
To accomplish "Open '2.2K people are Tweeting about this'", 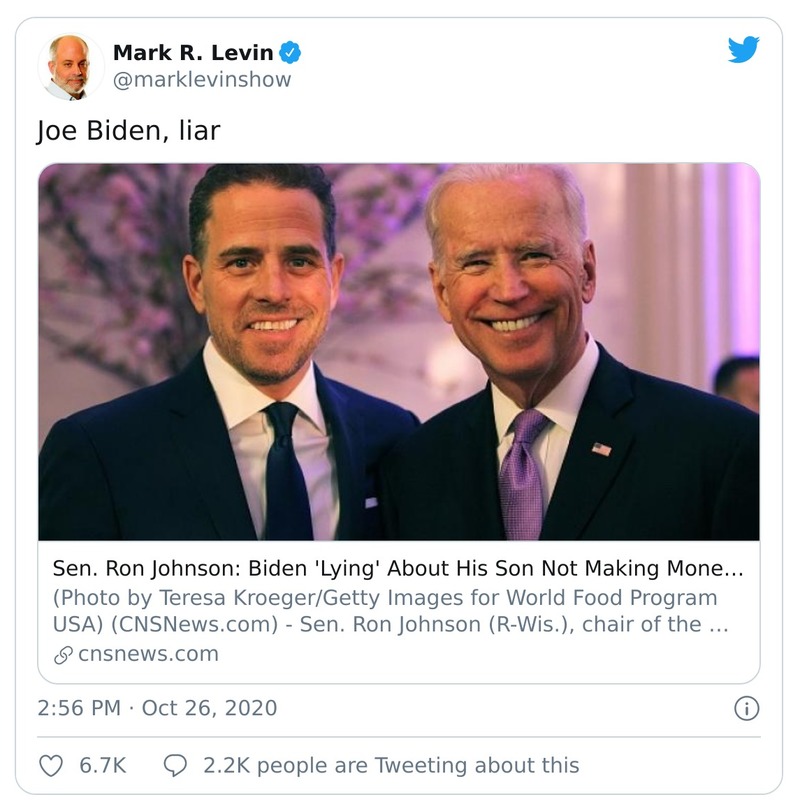I will coord(391,765).
